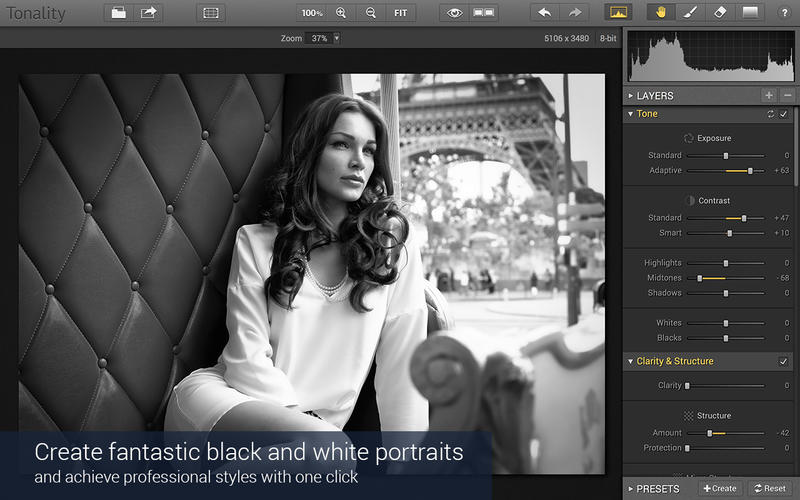
Task: Toggle the histogram display button
Action: click(619, 13)
